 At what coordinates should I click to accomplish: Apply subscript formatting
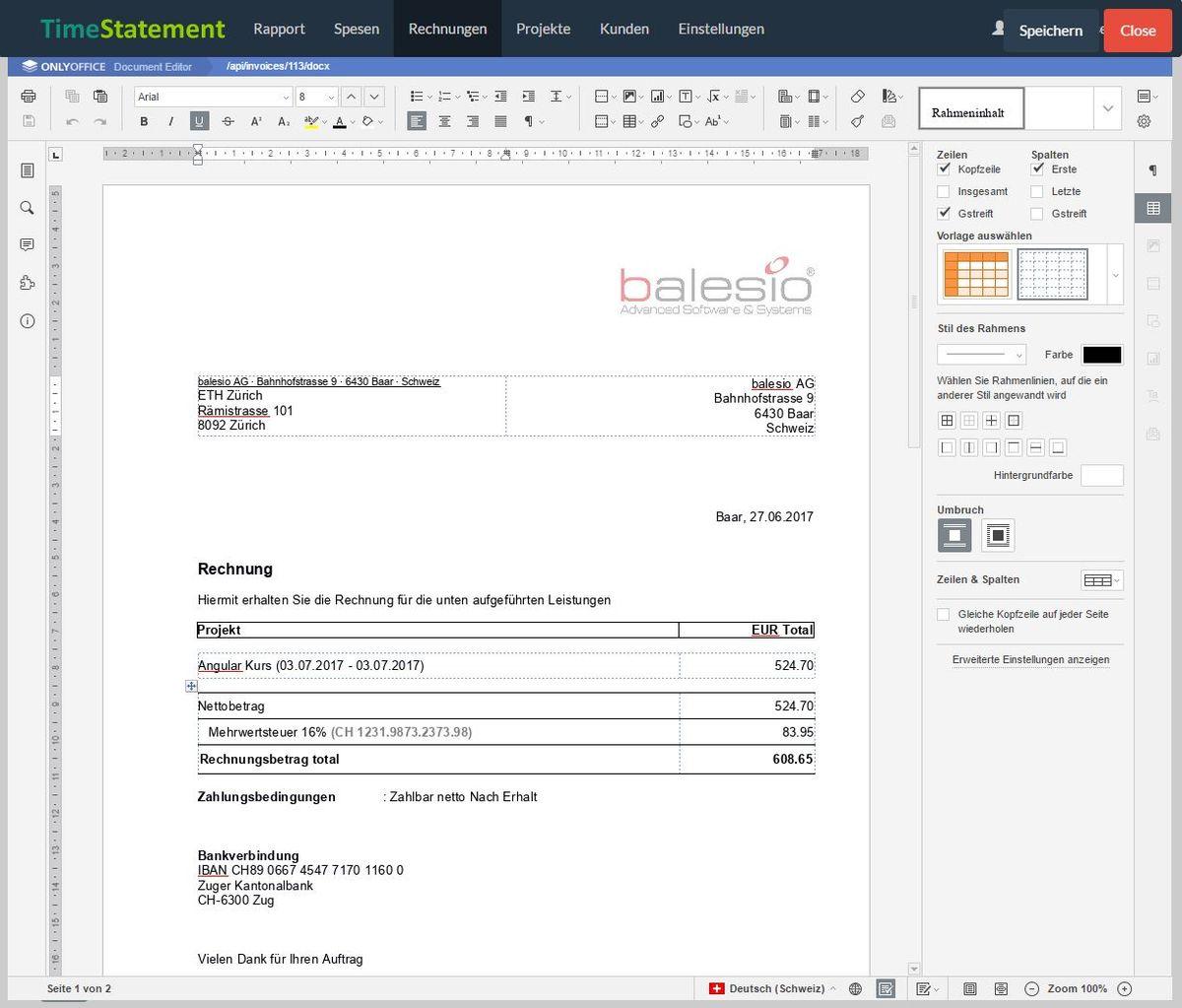(284, 121)
